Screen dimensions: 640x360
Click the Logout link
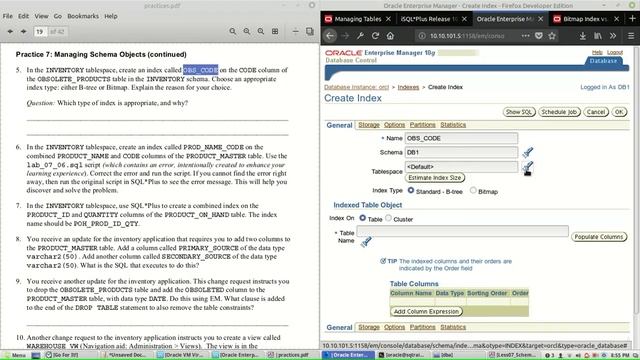(x=615, y=52)
